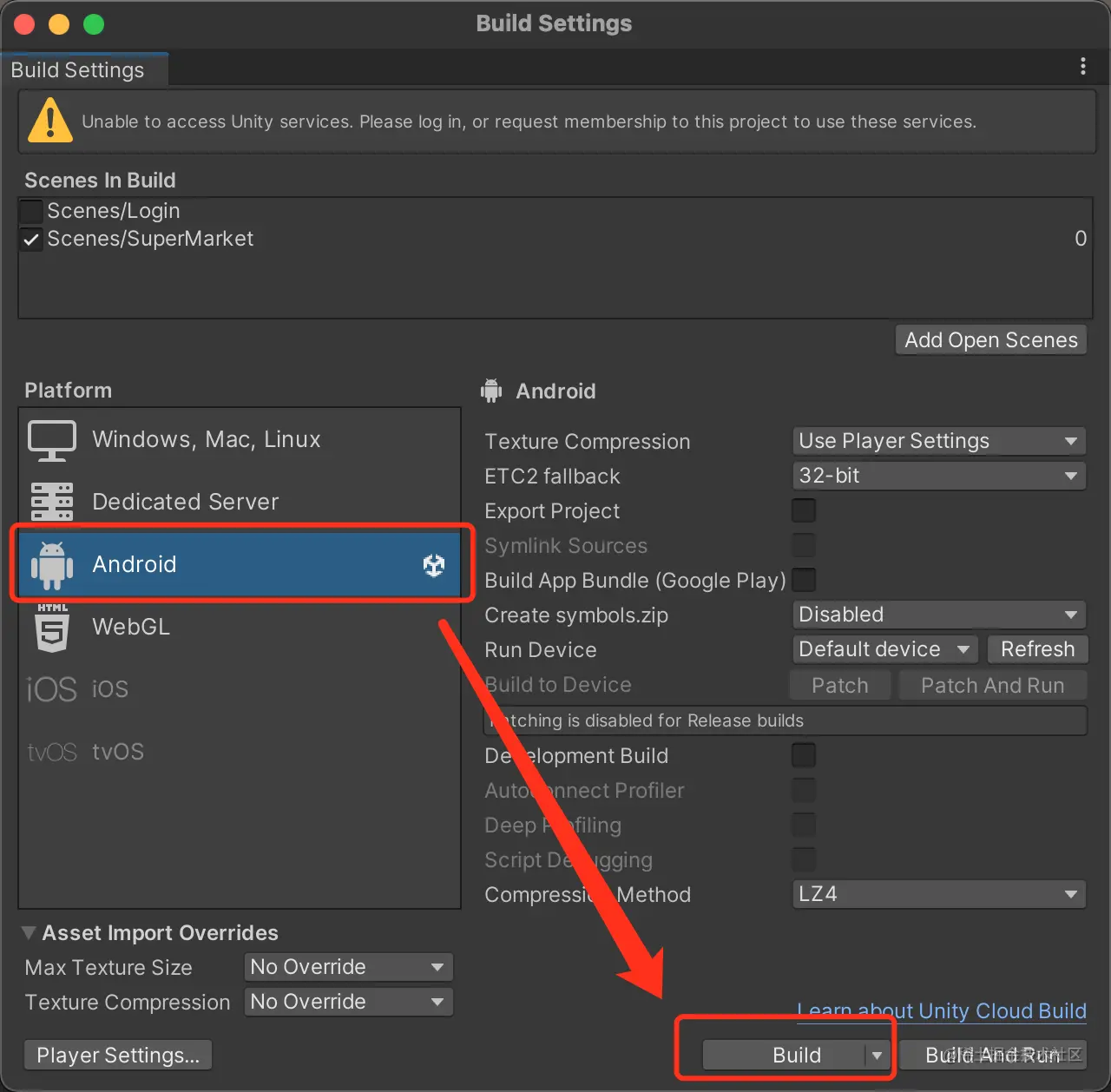Toggle the Export Project checkbox
This screenshot has height=1092, width=1111.
[804, 510]
